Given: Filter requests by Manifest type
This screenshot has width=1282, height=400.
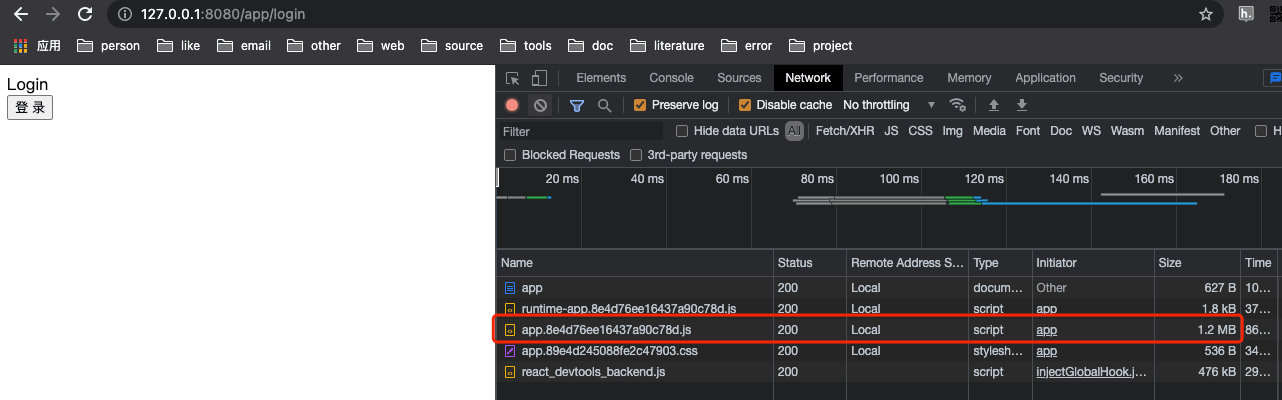Looking at the screenshot, I should (x=1177, y=131).
